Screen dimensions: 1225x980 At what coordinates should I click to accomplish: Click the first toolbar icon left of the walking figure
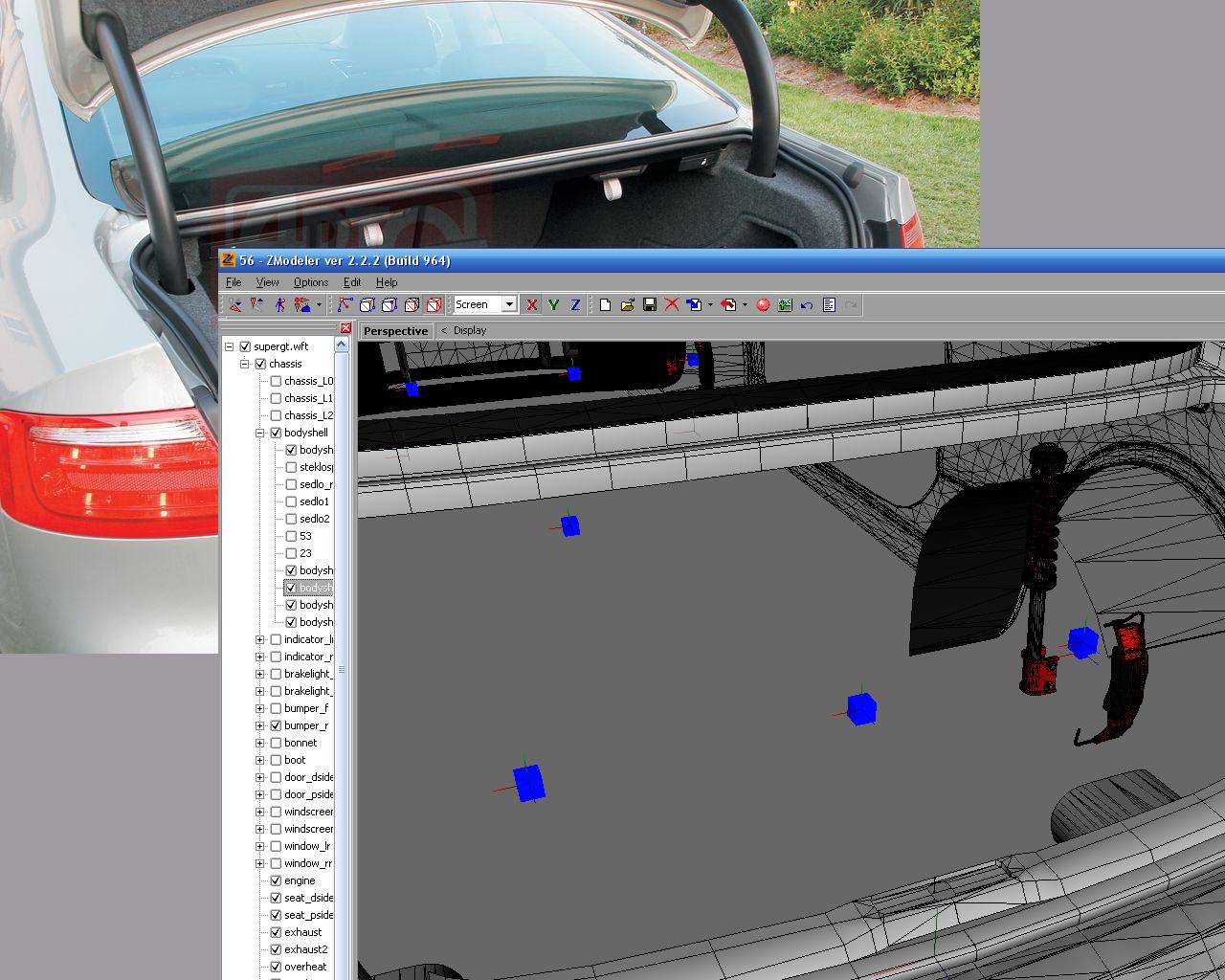[235, 304]
